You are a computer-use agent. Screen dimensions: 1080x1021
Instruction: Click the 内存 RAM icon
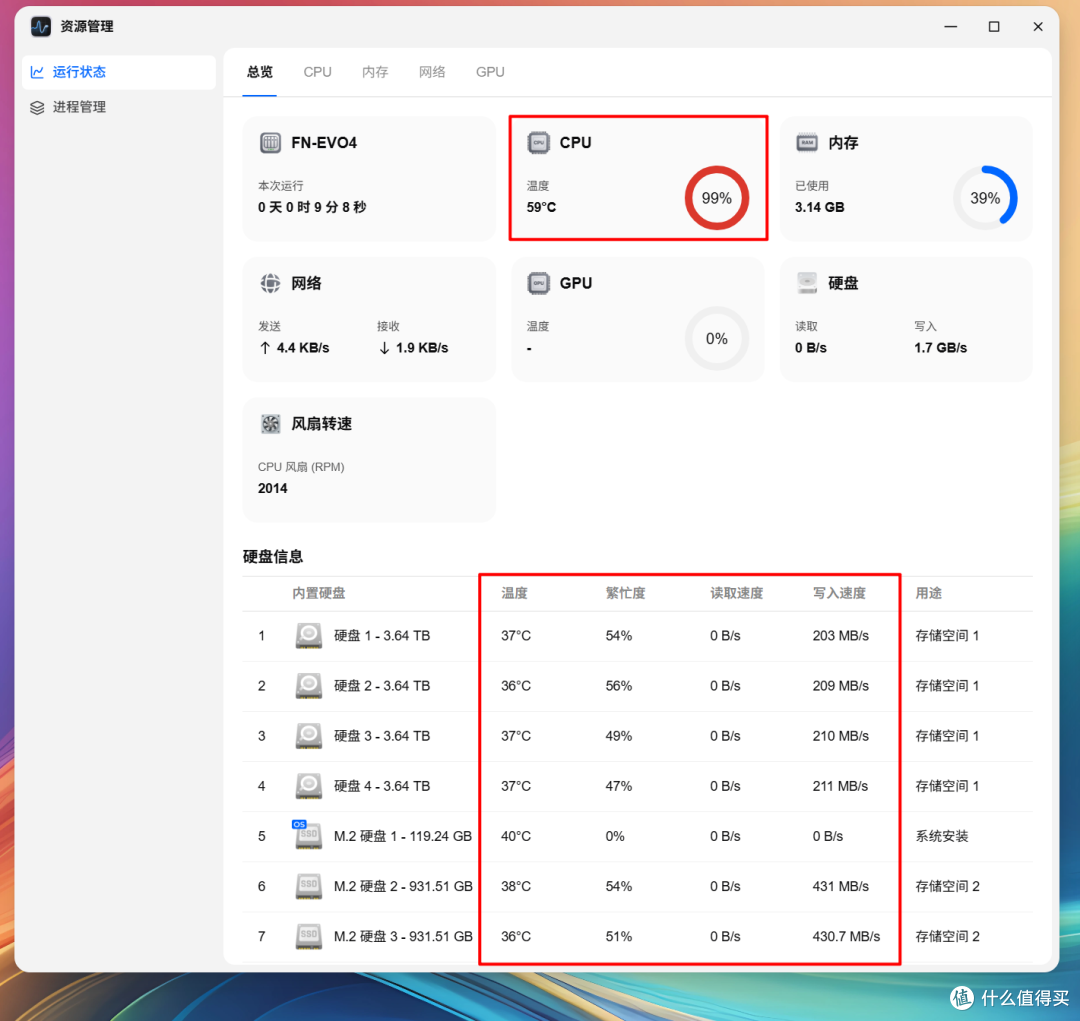coord(807,143)
